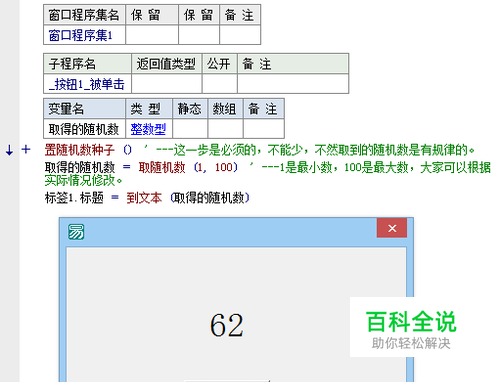The width and height of the screenshot is (500, 382).
Task: Expand the plus sign beside 置随机数种子
Action: [26, 149]
